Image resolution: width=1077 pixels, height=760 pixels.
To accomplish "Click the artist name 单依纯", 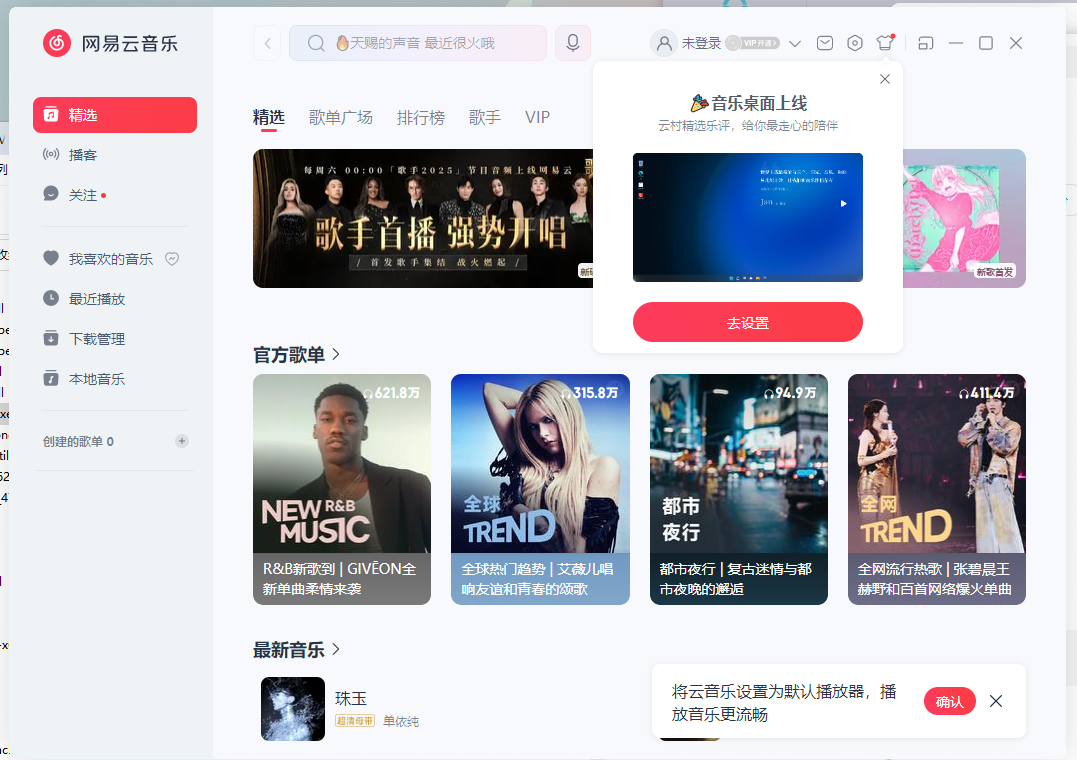I will click(401, 722).
